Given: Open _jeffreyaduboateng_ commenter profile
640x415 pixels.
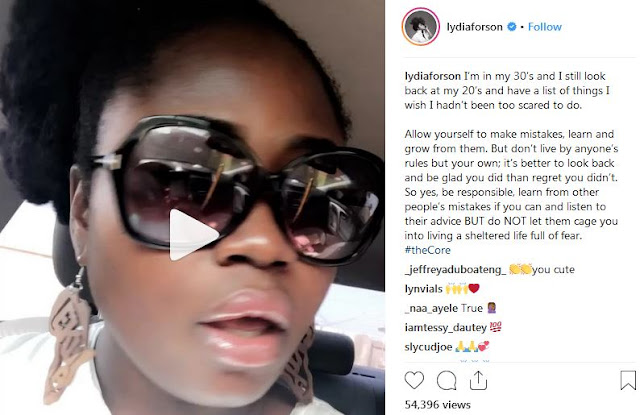Looking at the screenshot, I should click(x=455, y=269).
